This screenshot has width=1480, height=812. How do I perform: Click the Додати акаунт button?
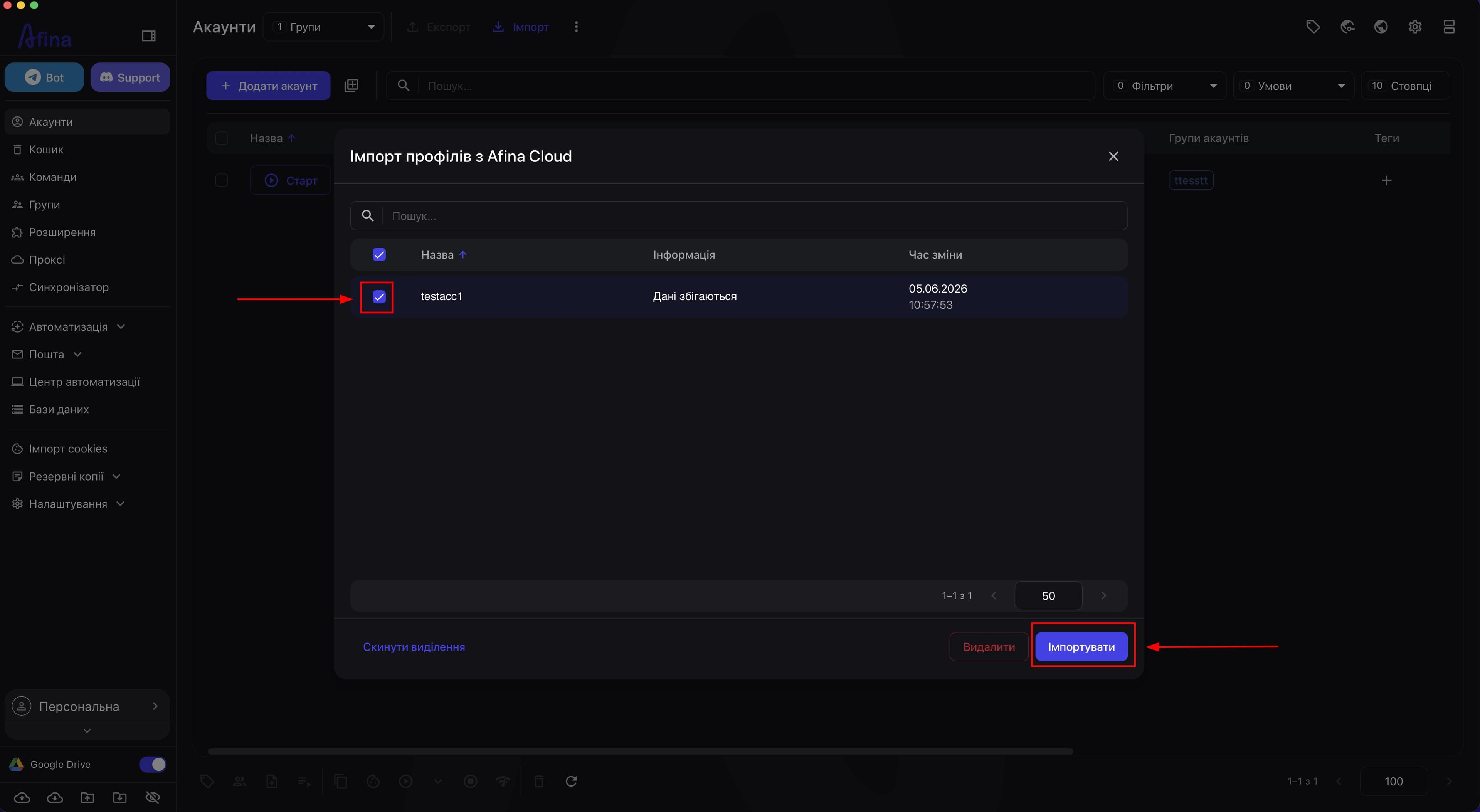pyautogui.click(x=268, y=86)
